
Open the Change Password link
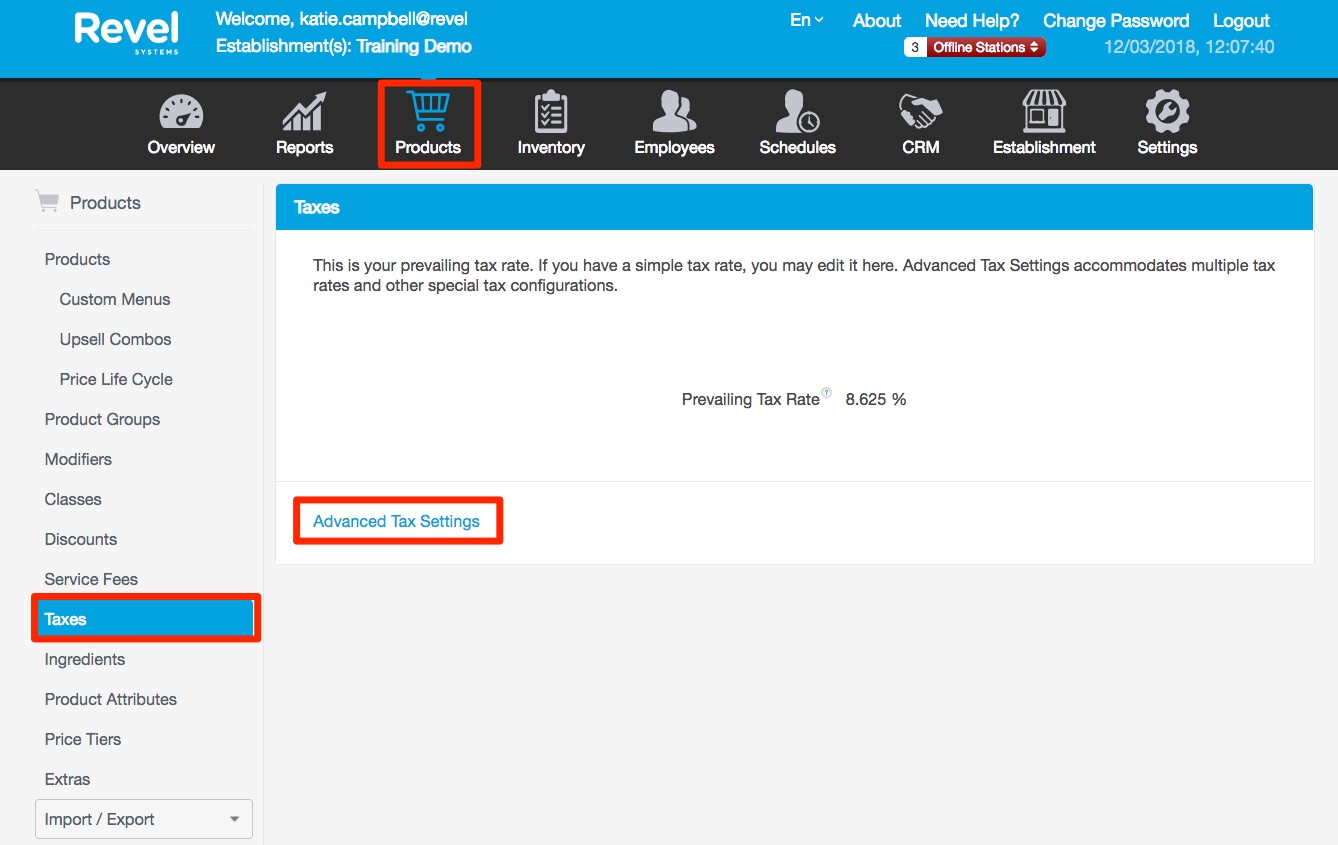click(1115, 20)
